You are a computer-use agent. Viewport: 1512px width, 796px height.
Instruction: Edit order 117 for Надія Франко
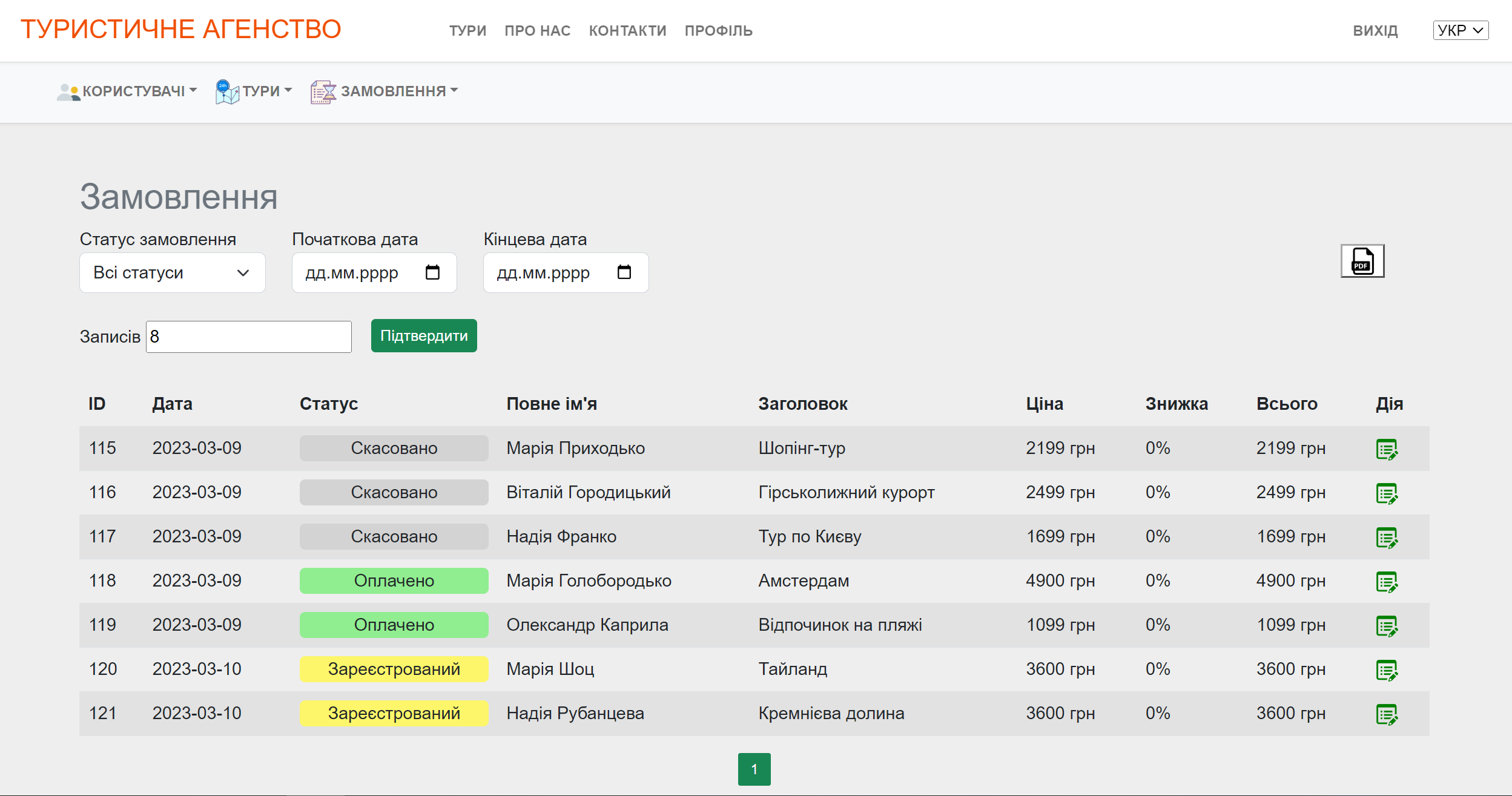[1387, 538]
